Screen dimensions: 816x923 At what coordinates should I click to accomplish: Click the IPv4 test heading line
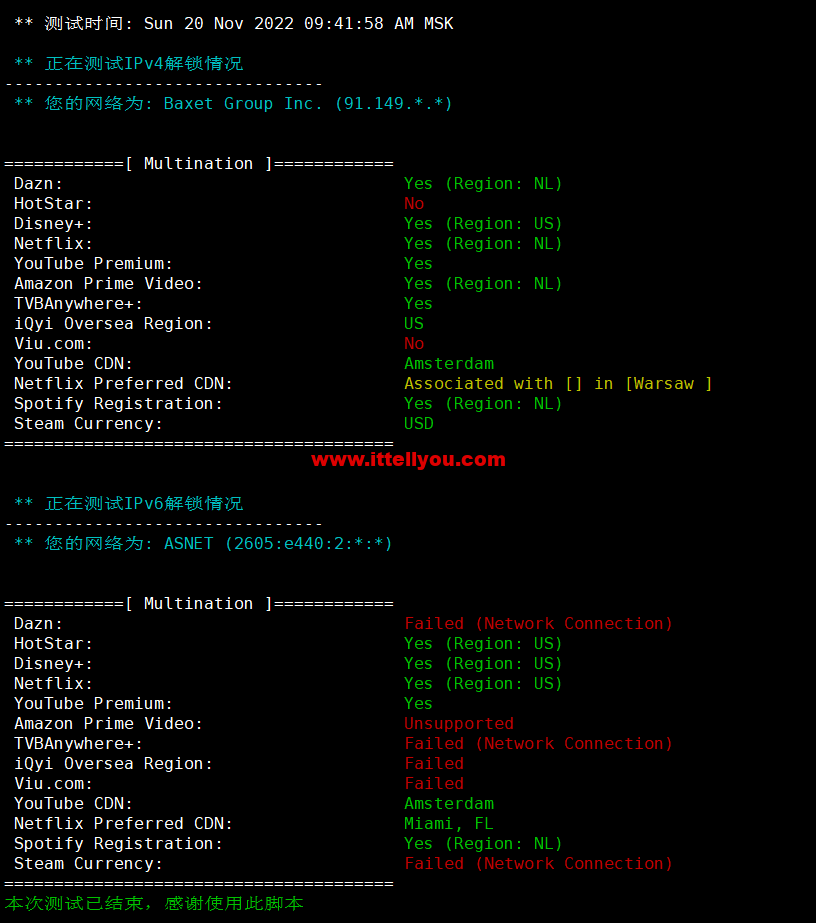[129, 64]
